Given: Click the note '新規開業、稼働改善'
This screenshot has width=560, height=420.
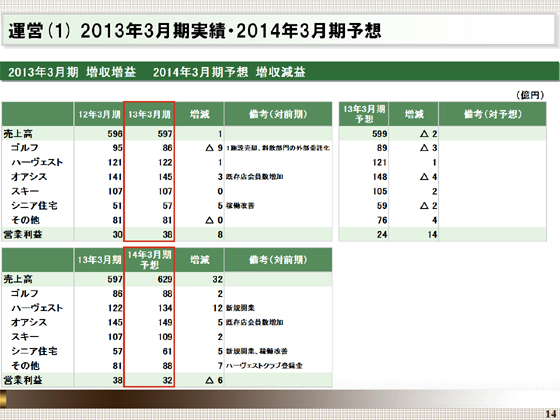Looking at the screenshot, I should (257, 351).
